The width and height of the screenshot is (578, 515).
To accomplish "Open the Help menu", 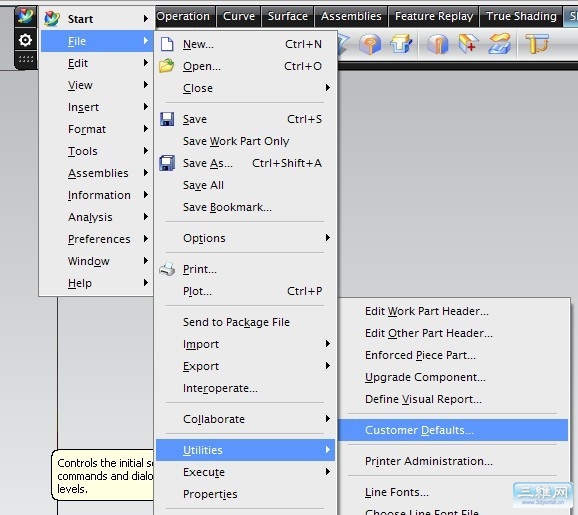I will 97,283.
